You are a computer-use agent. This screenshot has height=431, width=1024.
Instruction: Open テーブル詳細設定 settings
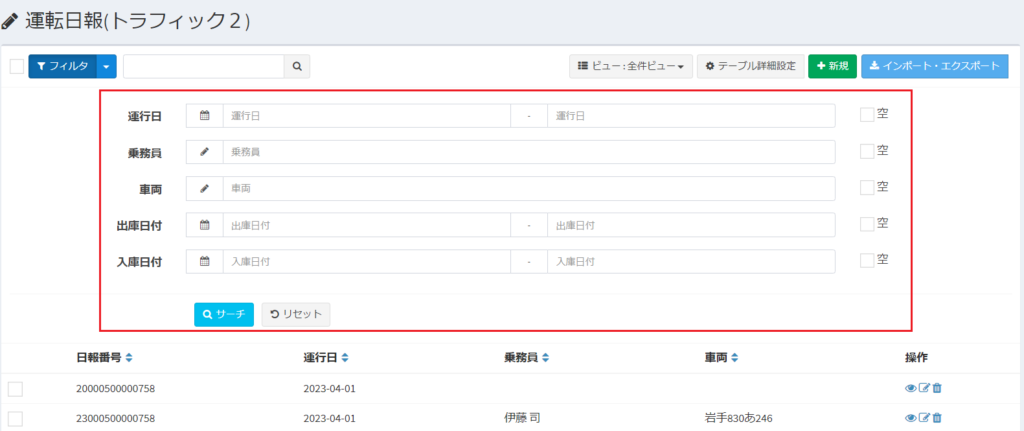pyautogui.click(x=750, y=67)
